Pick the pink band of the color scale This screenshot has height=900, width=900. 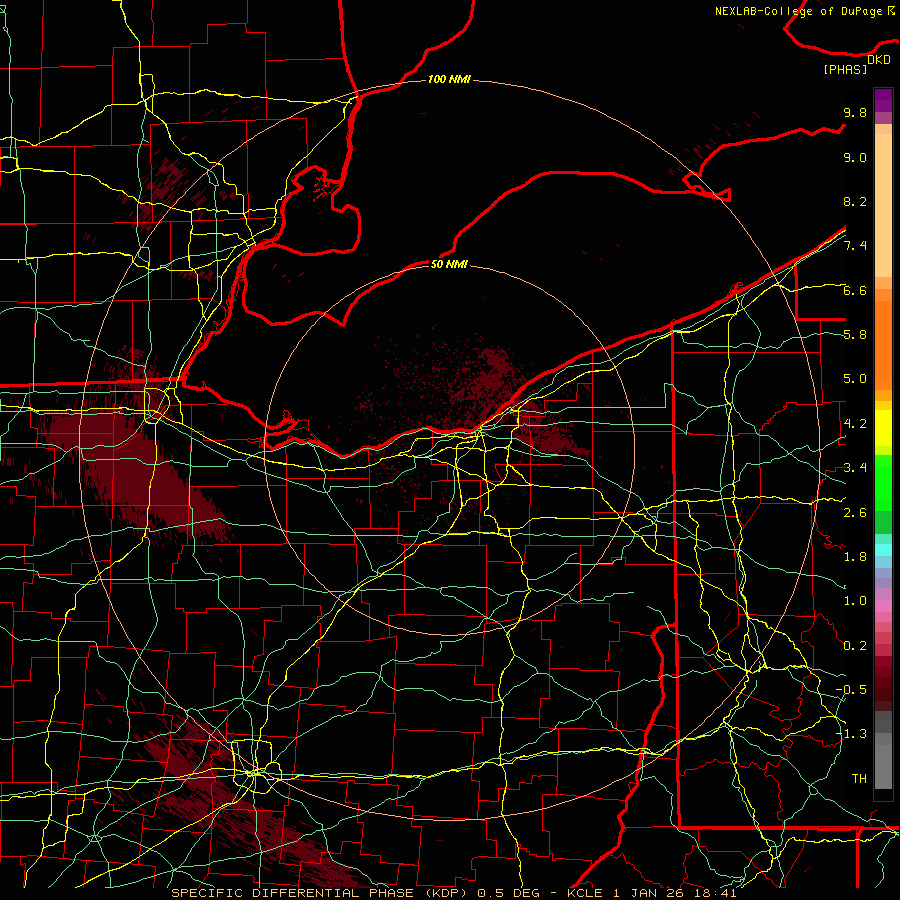pyautogui.click(x=883, y=606)
